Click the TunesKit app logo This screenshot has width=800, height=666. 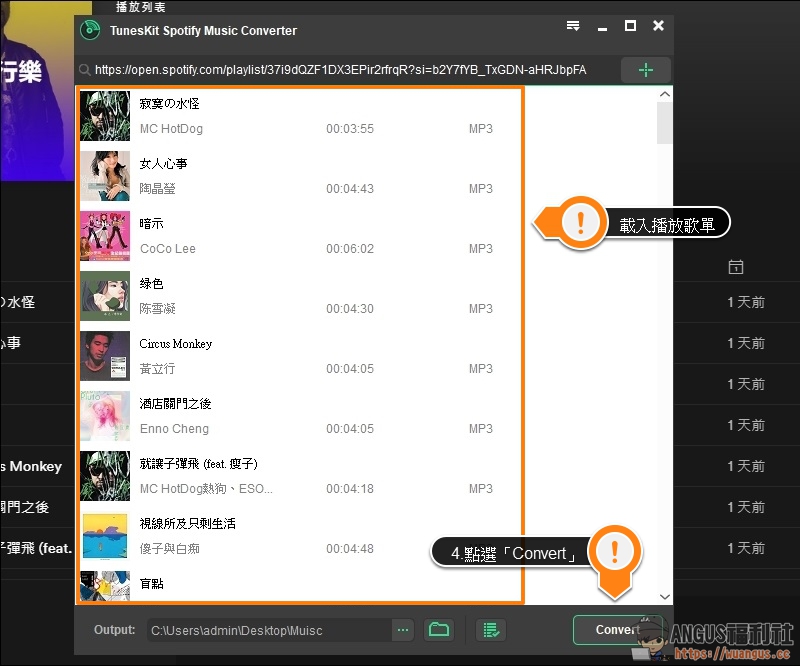tap(90, 30)
